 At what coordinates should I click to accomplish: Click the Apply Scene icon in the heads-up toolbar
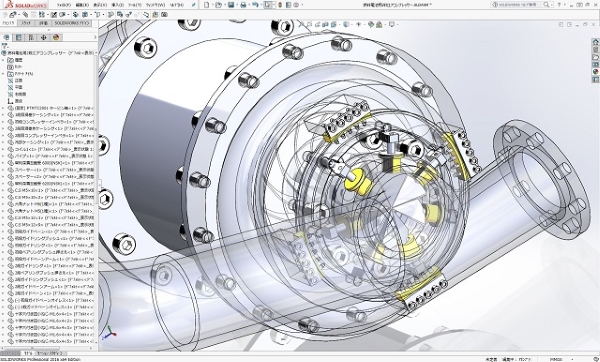[379, 24]
